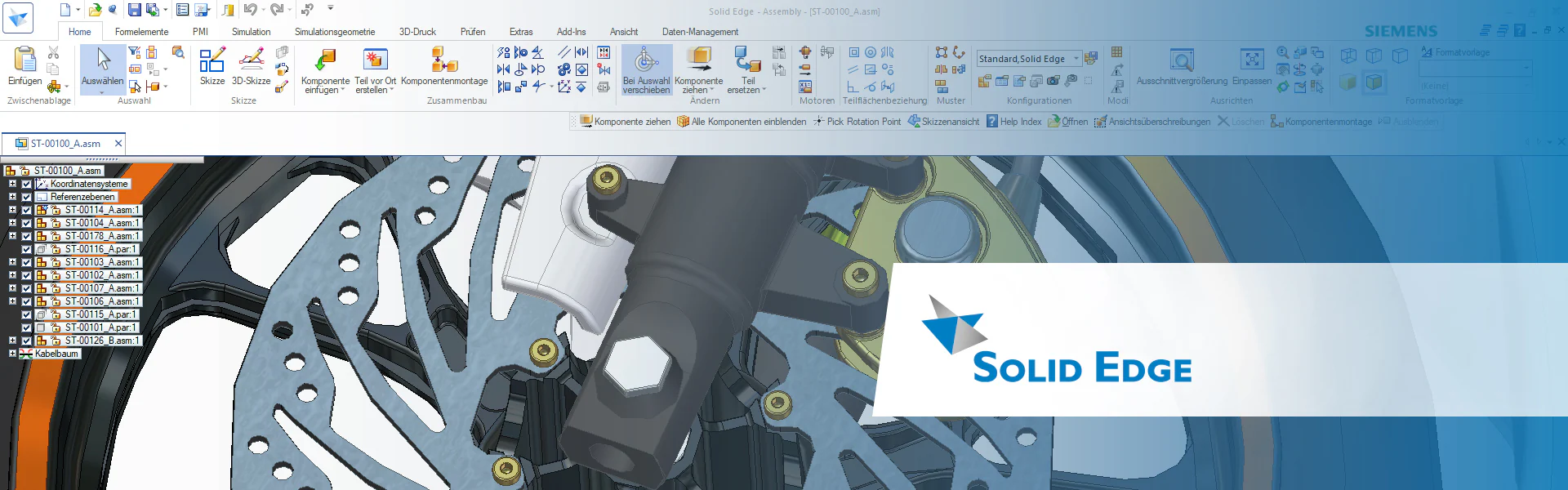This screenshot has width=1568, height=490.
Task: Click the Teil ersetzen icon
Action: click(747, 60)
